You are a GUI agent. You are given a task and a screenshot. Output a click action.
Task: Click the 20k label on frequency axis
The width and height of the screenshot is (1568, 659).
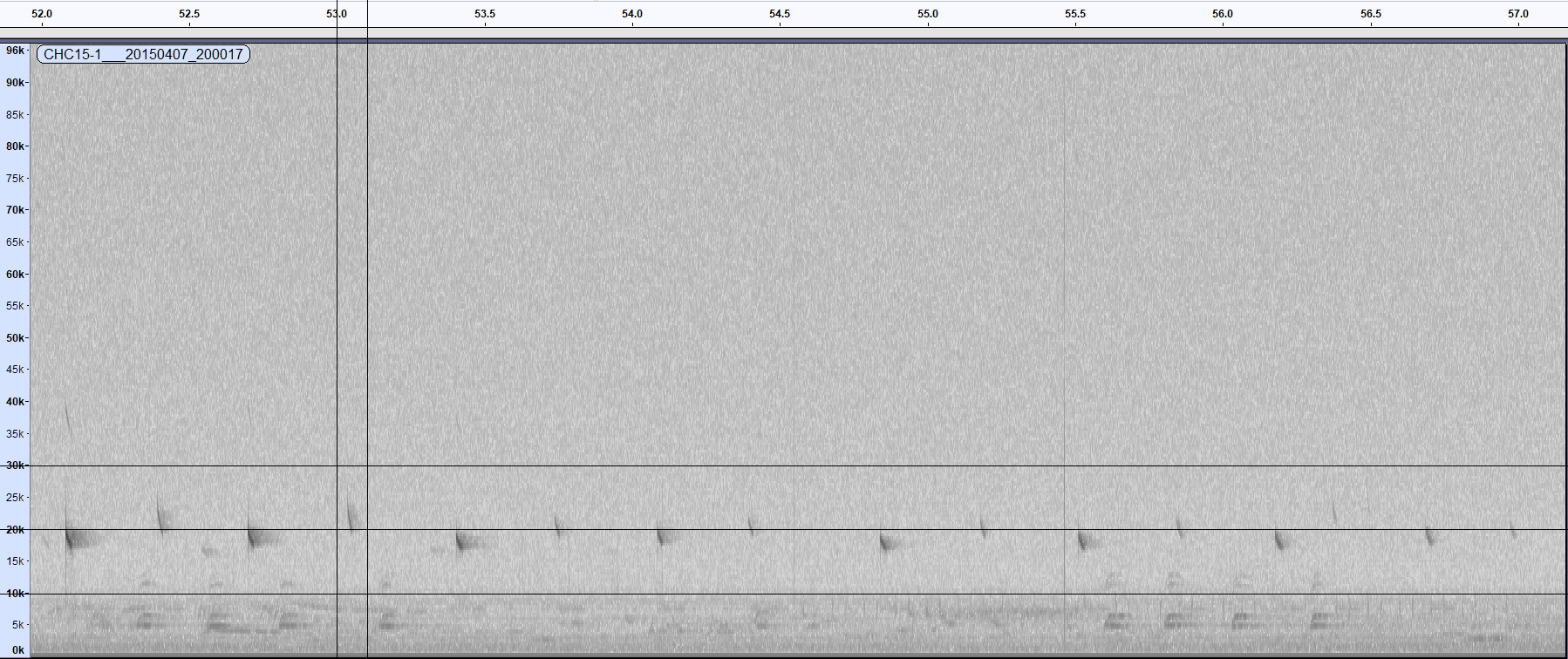click(x=15, y=529)
